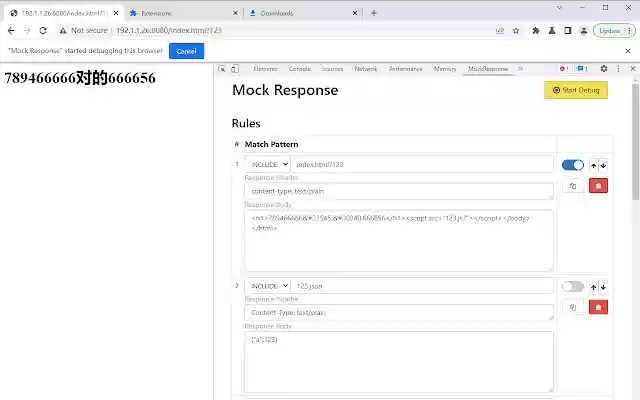
Task: Move rule 1 down with arrow
Action: click(603, 165)
